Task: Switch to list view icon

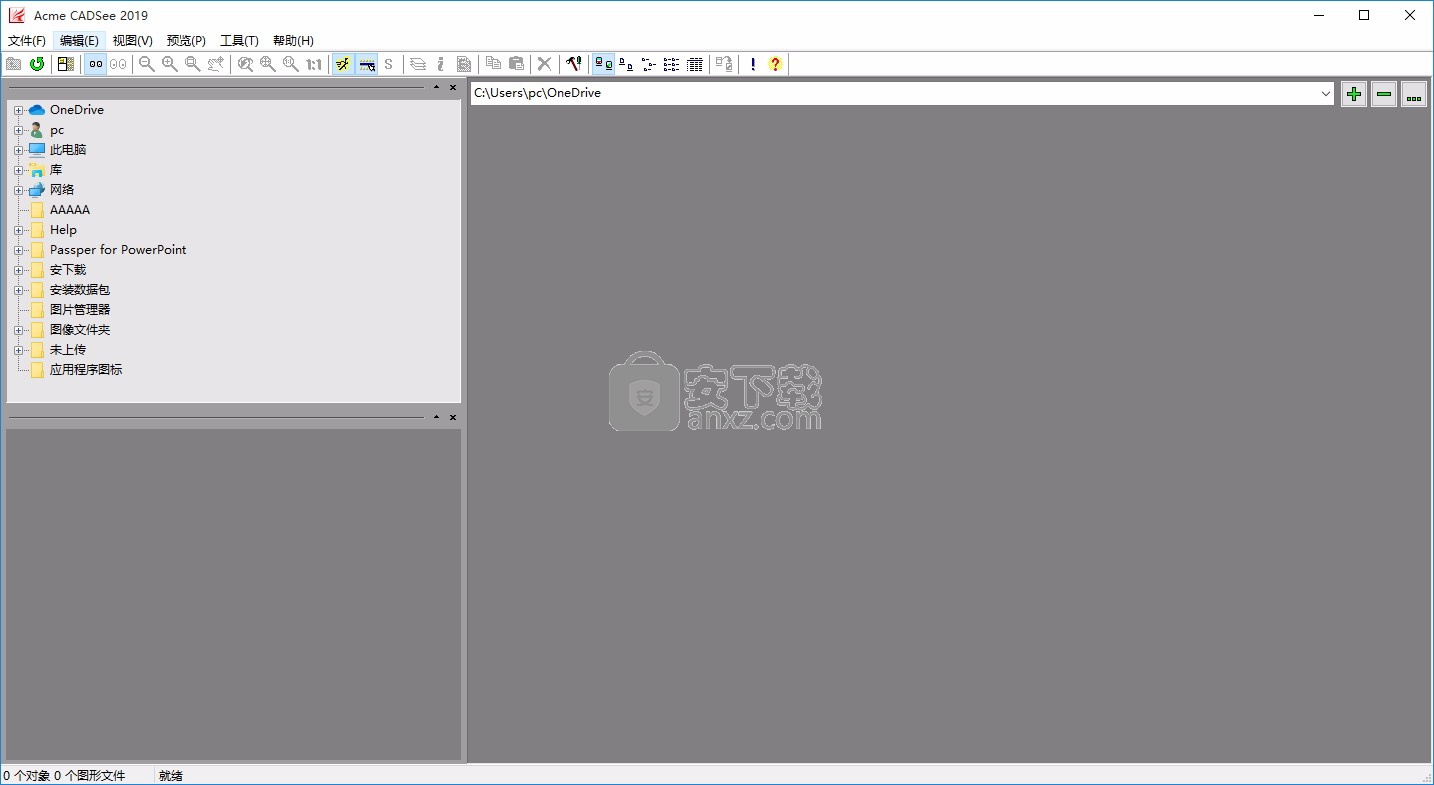Action: [649, 64]
